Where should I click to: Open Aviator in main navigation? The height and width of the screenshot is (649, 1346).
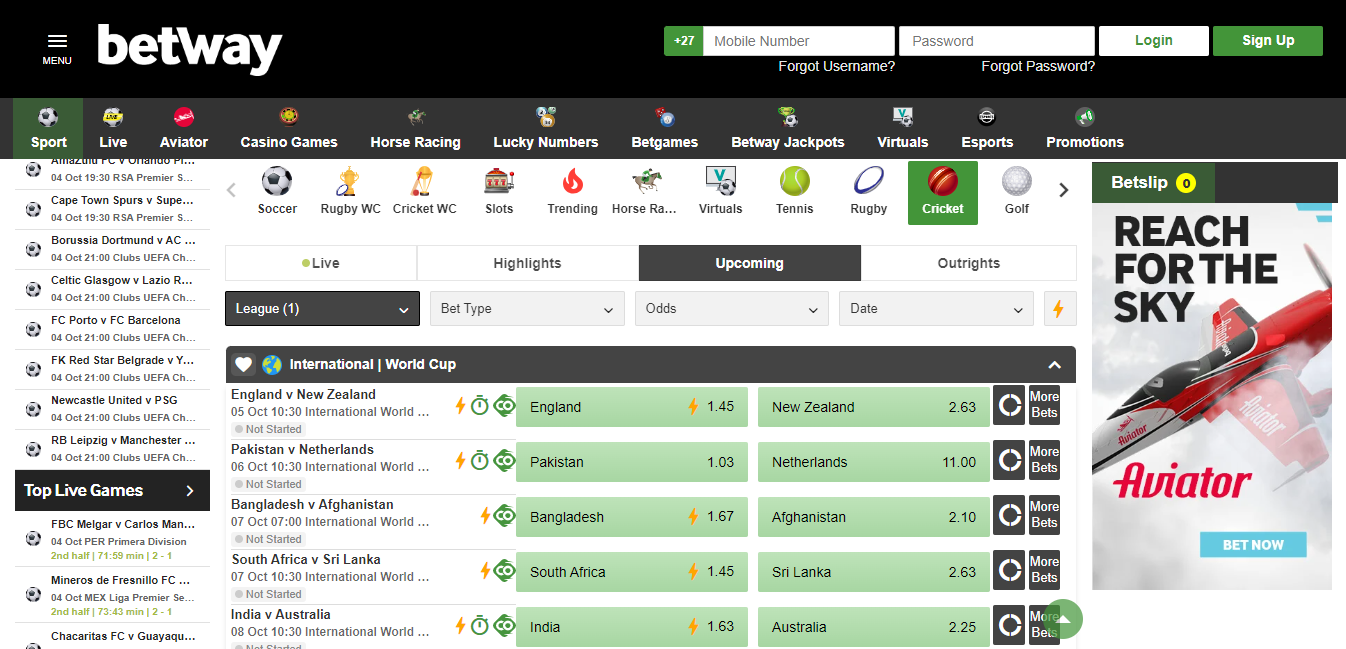coord(184,129)
